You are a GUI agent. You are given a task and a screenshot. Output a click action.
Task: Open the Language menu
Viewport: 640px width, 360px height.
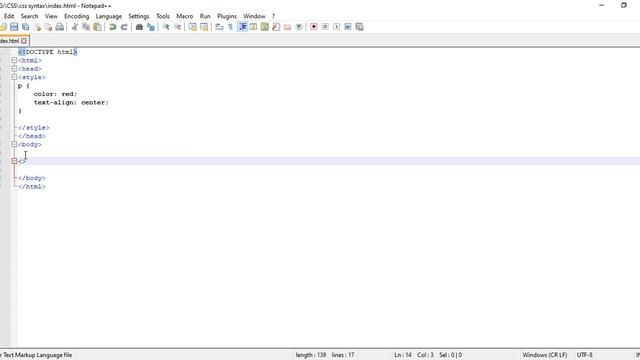coord(109,16)
